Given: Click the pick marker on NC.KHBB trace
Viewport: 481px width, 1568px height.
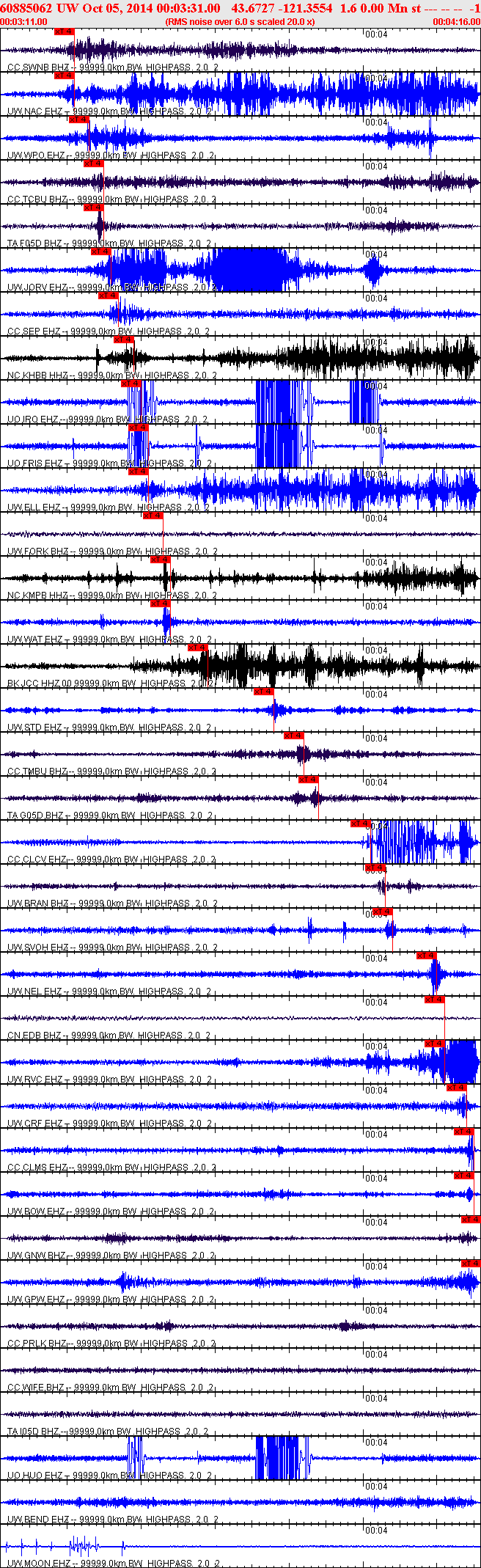Looking at the screenshot, I should (x=124, y=340).
